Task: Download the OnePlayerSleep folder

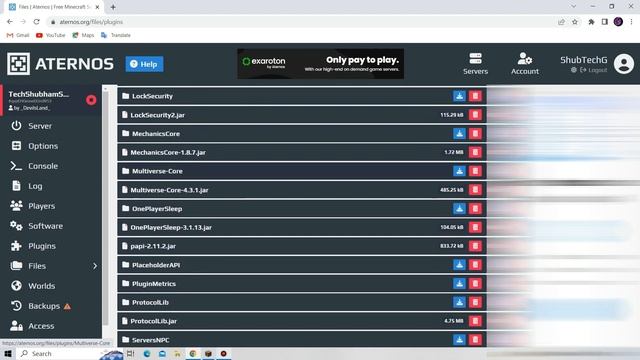Action: (x=459, y=209)
